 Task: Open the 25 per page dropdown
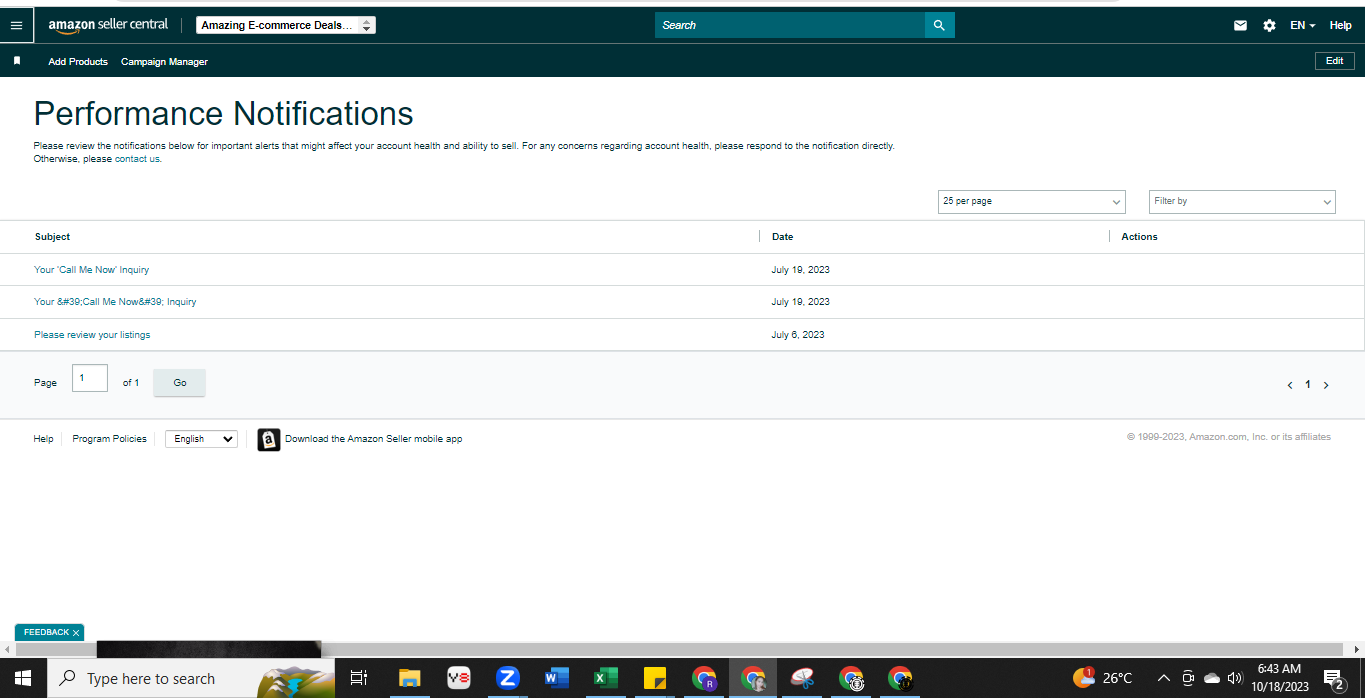click(1032, 201)
